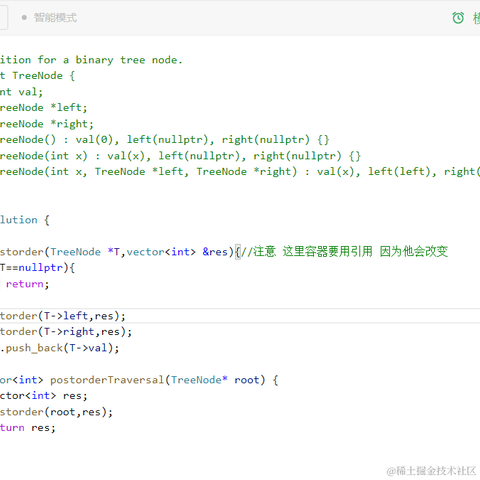The height and width of the screenshot is (480, 480).
Task: Click the "turn res;" return line
Action: (28, 428)
